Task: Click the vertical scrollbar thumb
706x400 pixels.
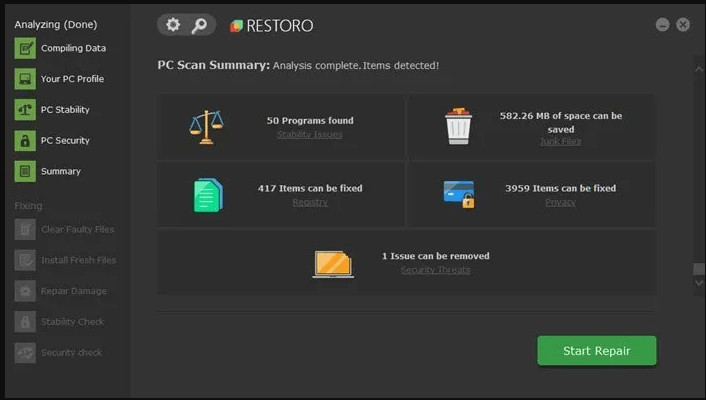Action: tap(699, 269)
